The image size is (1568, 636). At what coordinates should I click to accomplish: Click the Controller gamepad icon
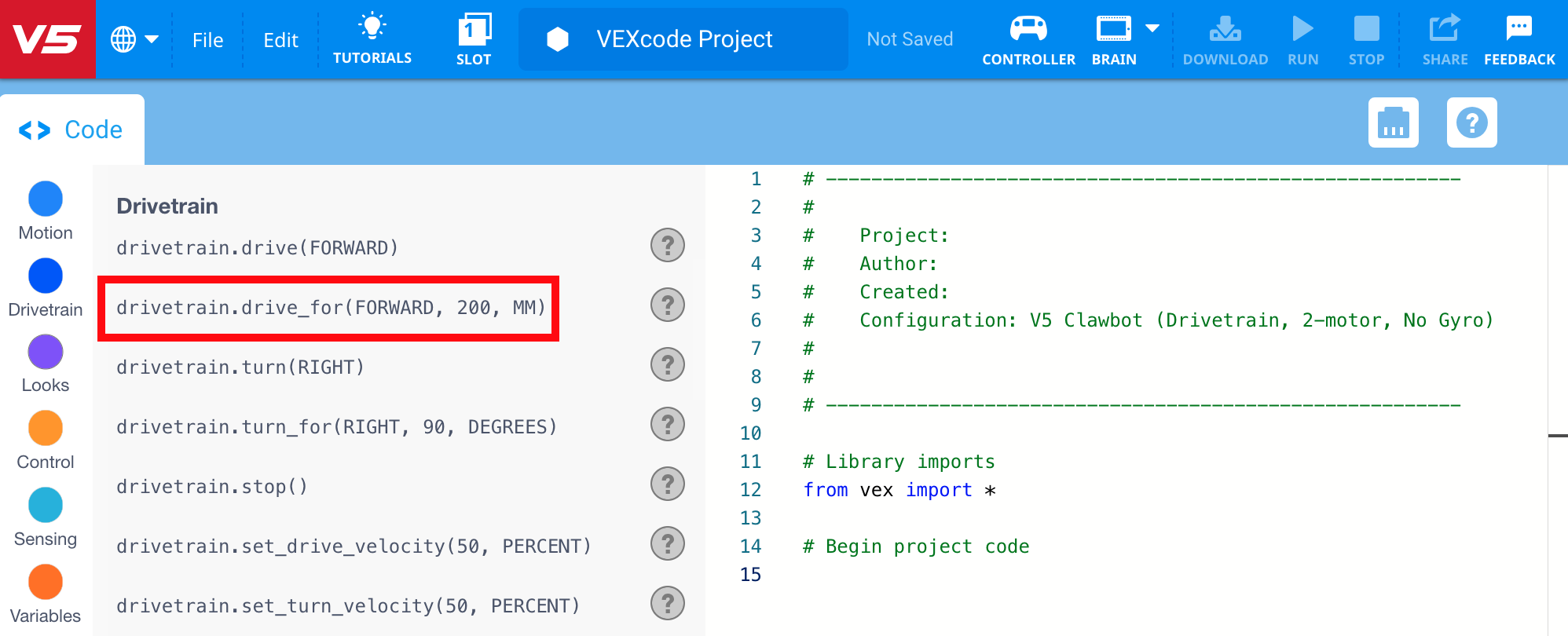coord(1028,30)
